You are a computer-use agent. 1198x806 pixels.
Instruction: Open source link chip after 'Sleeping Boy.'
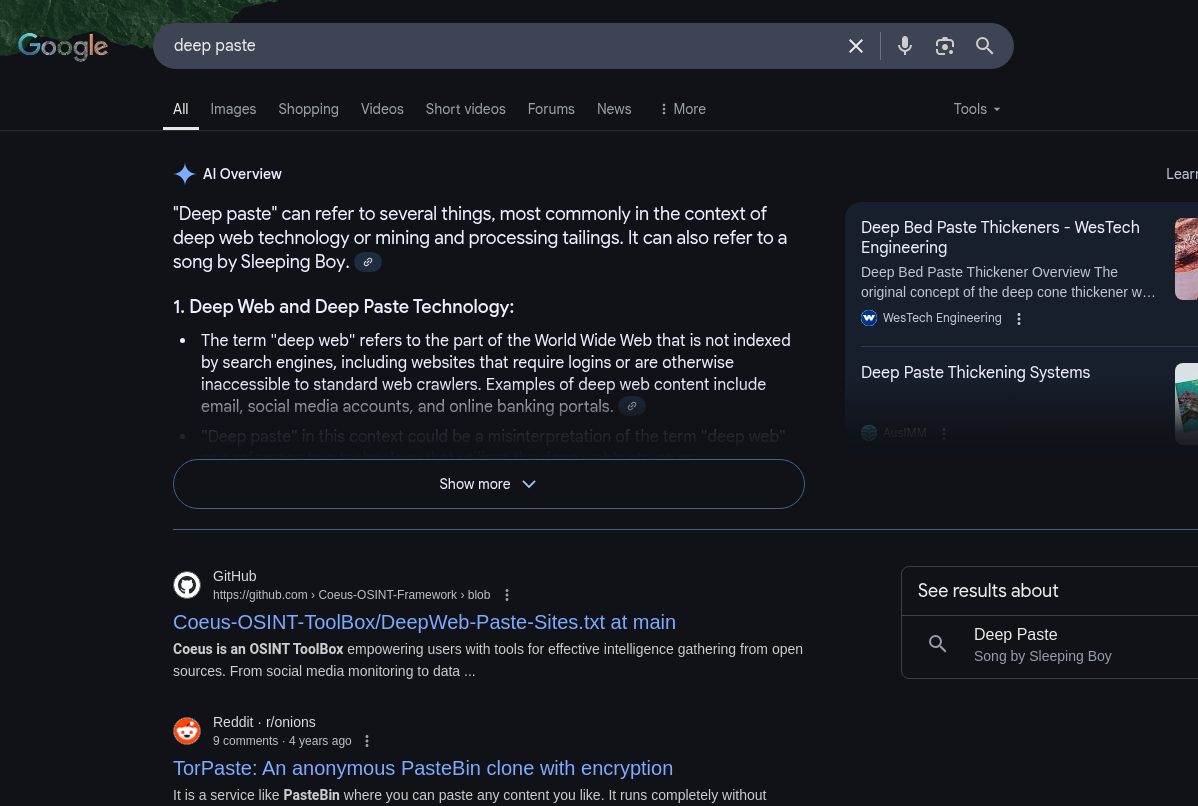[367, 262]
